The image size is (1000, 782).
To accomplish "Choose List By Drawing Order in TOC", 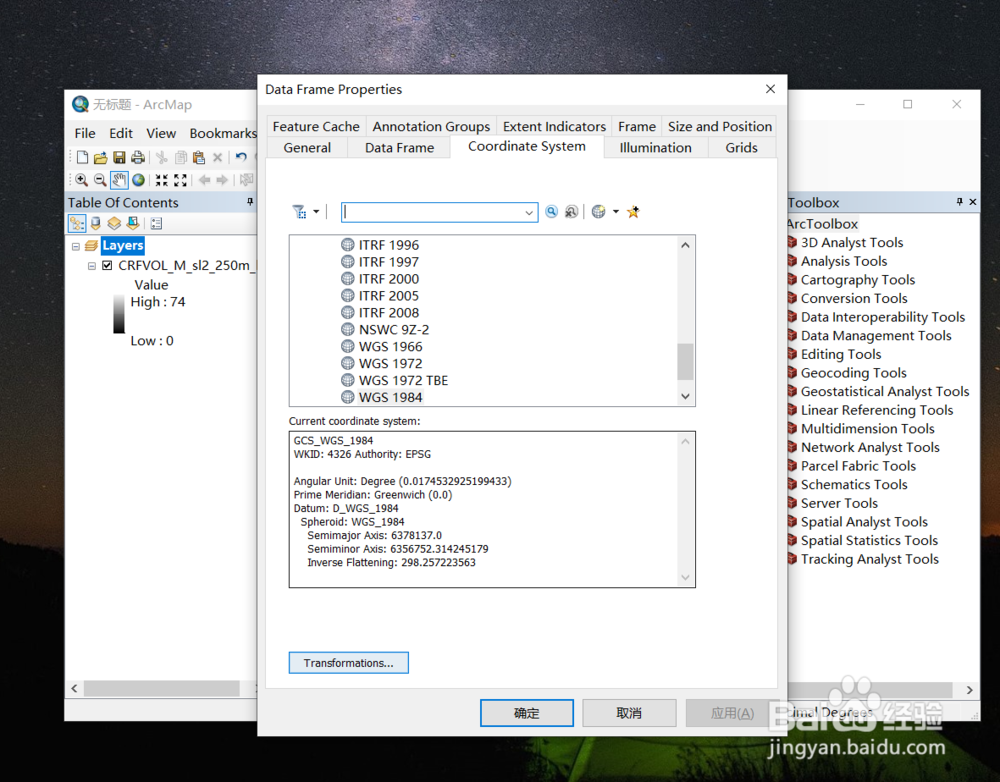I will point(77,223).
